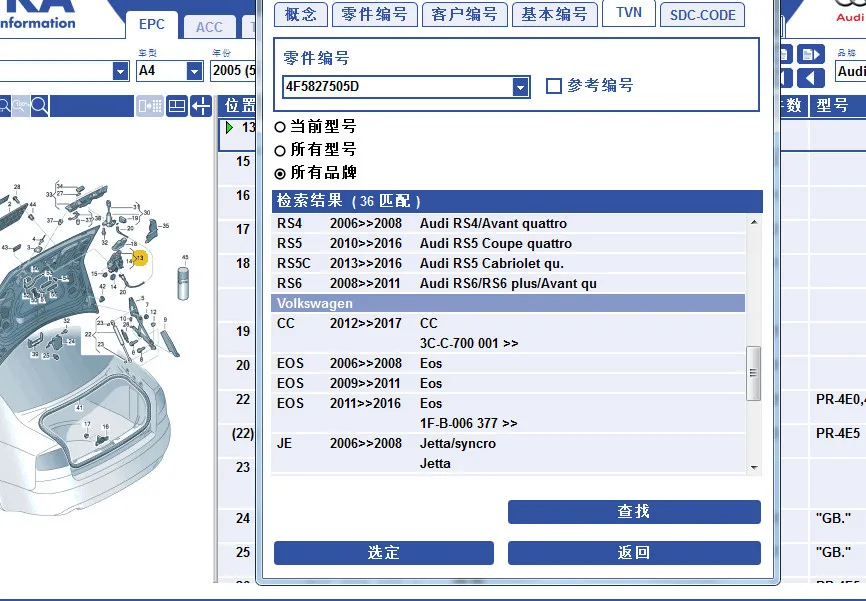
Task: Click the 3C-C-700 001 >> chassis line
Action: click(x=469, y=343)
